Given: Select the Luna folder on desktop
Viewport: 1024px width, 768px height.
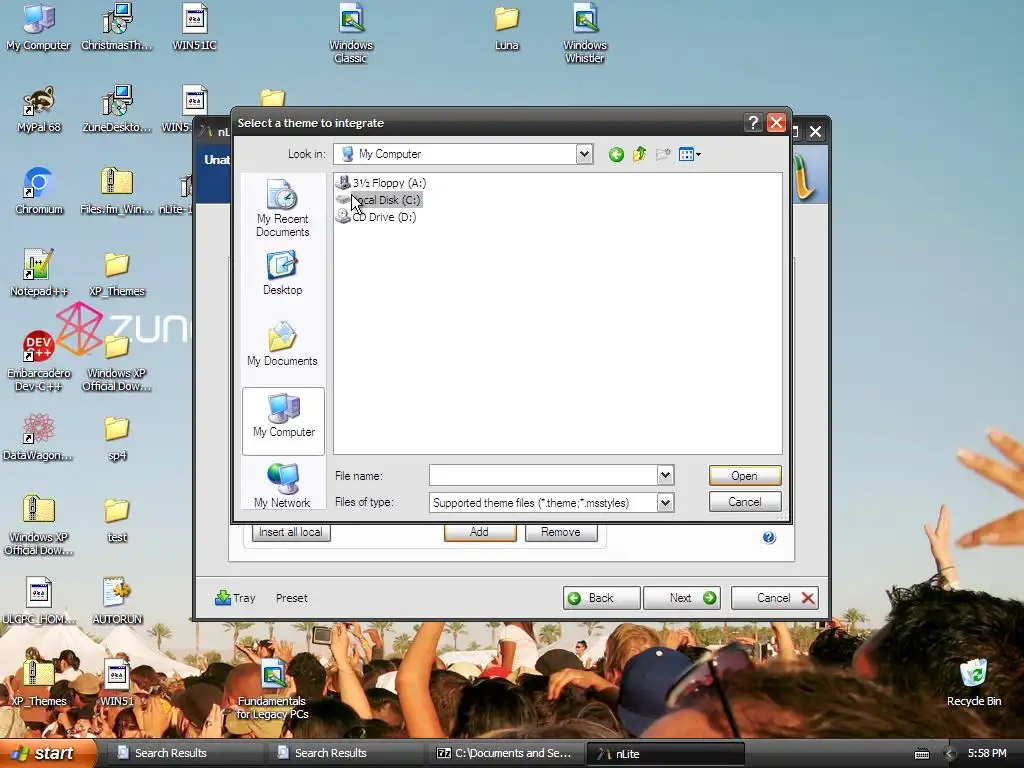Looking at the screenshot, I should coord(507,27).
